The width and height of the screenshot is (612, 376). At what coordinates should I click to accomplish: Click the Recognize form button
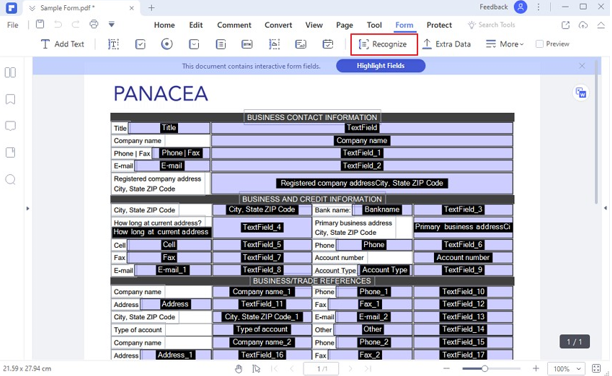tap(384, 44)
